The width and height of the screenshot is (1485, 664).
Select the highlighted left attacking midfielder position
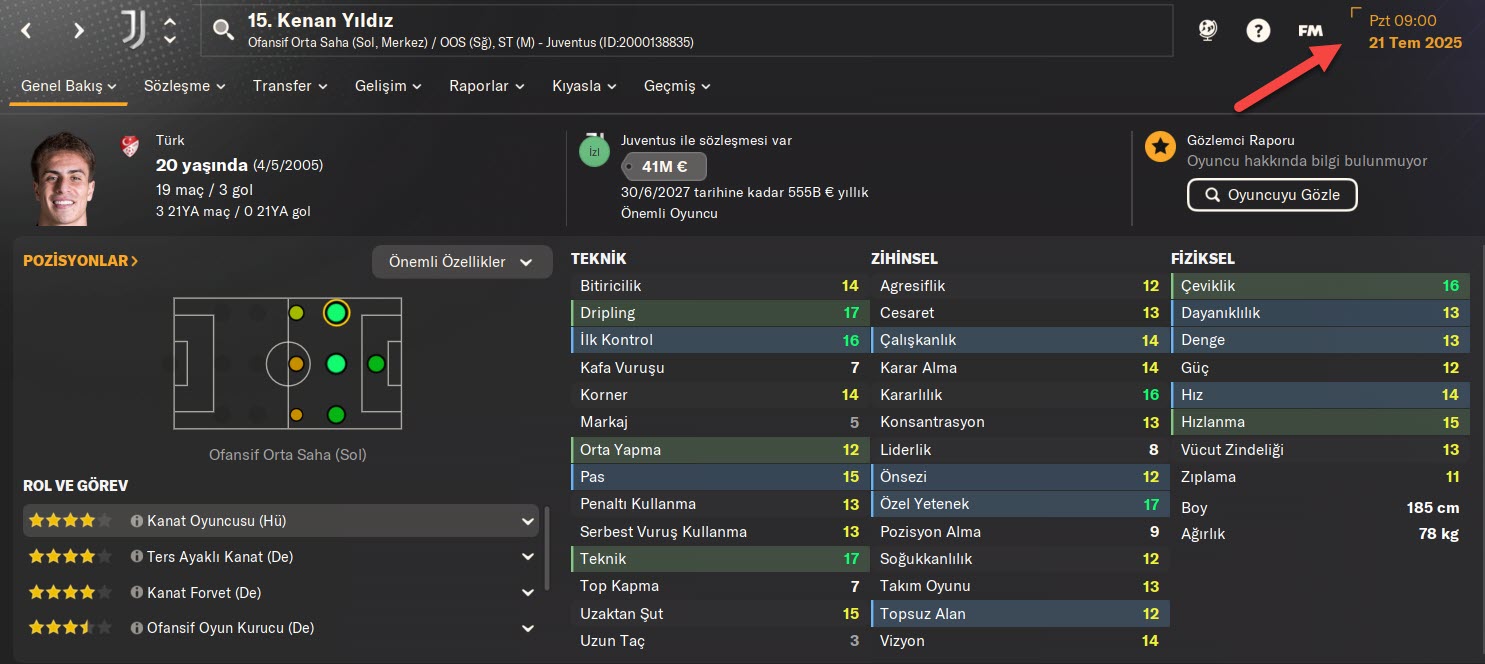[336, 313]
